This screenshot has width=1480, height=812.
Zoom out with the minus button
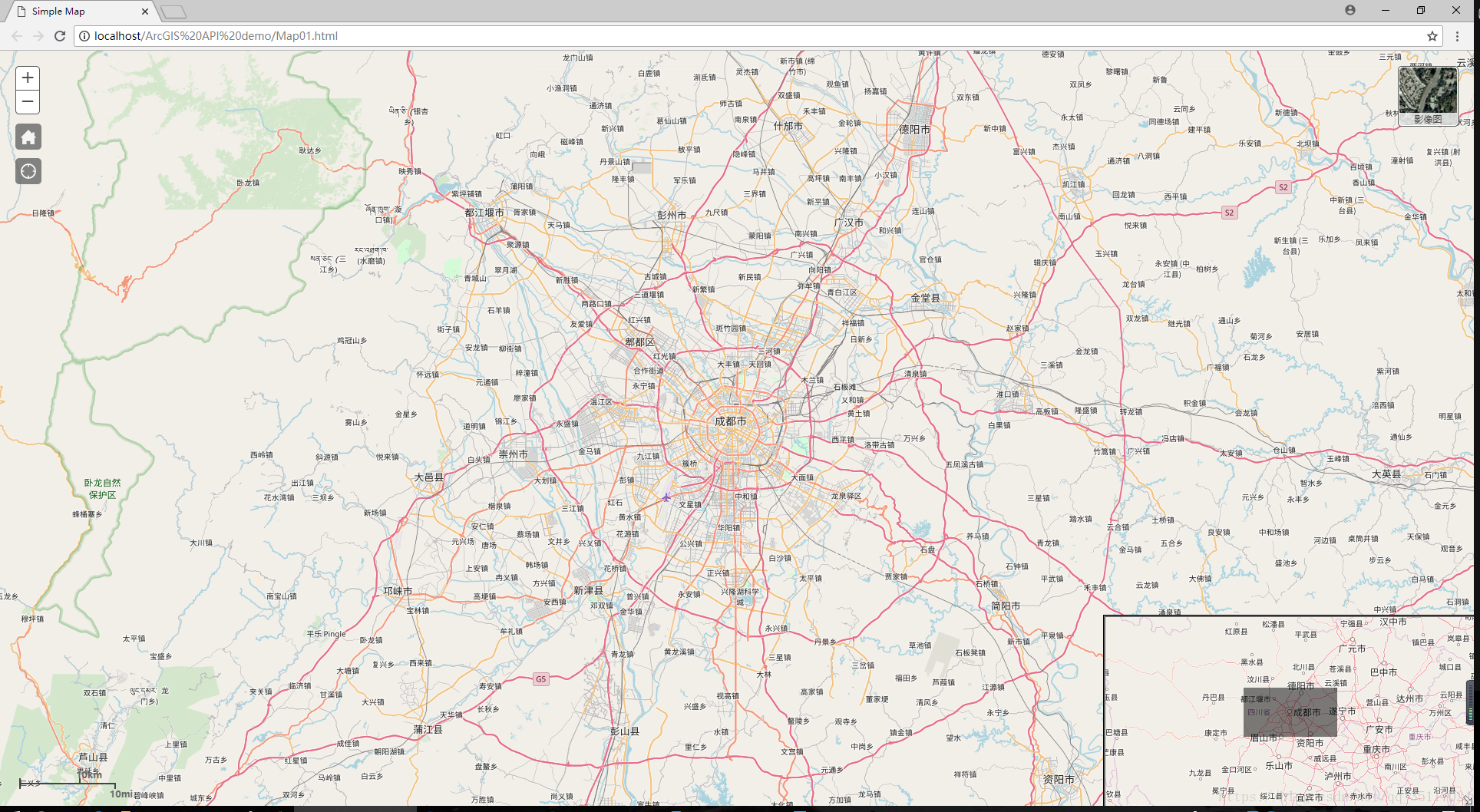tap(28, 101)
